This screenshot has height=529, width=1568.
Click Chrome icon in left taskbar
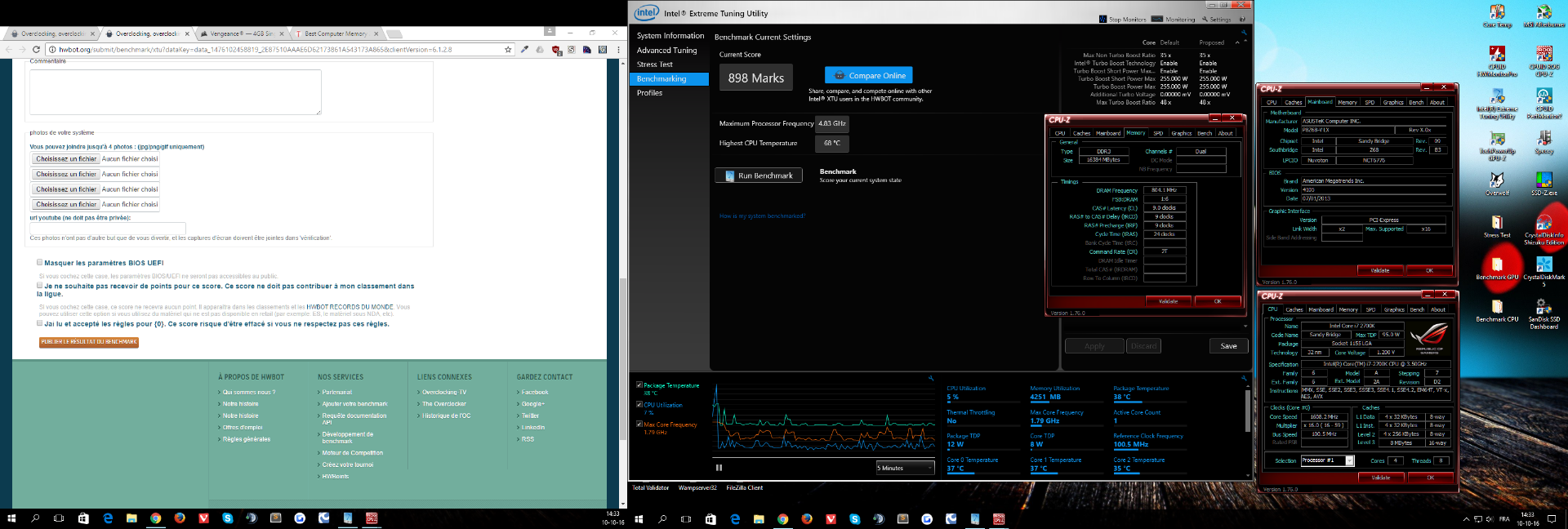click(x=155, y=518)
